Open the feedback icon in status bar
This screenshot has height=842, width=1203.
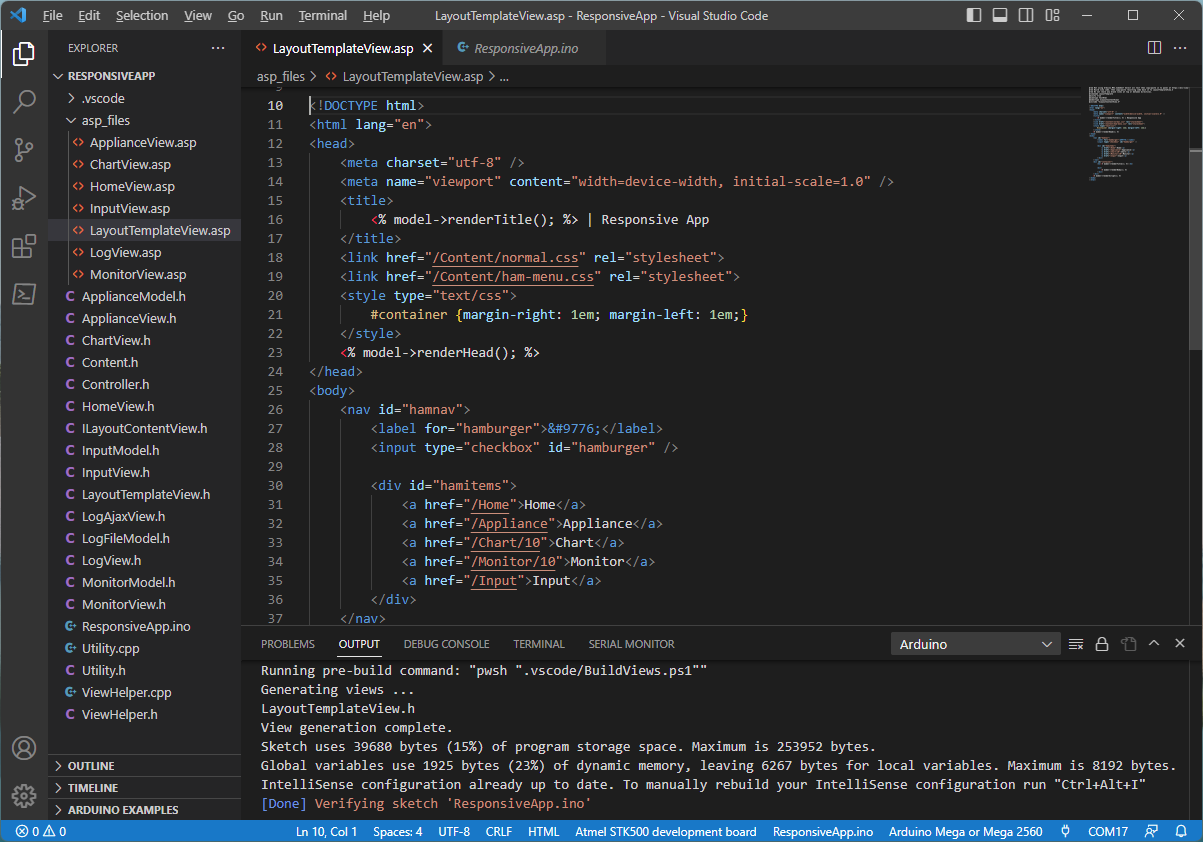pos(1154,831)
